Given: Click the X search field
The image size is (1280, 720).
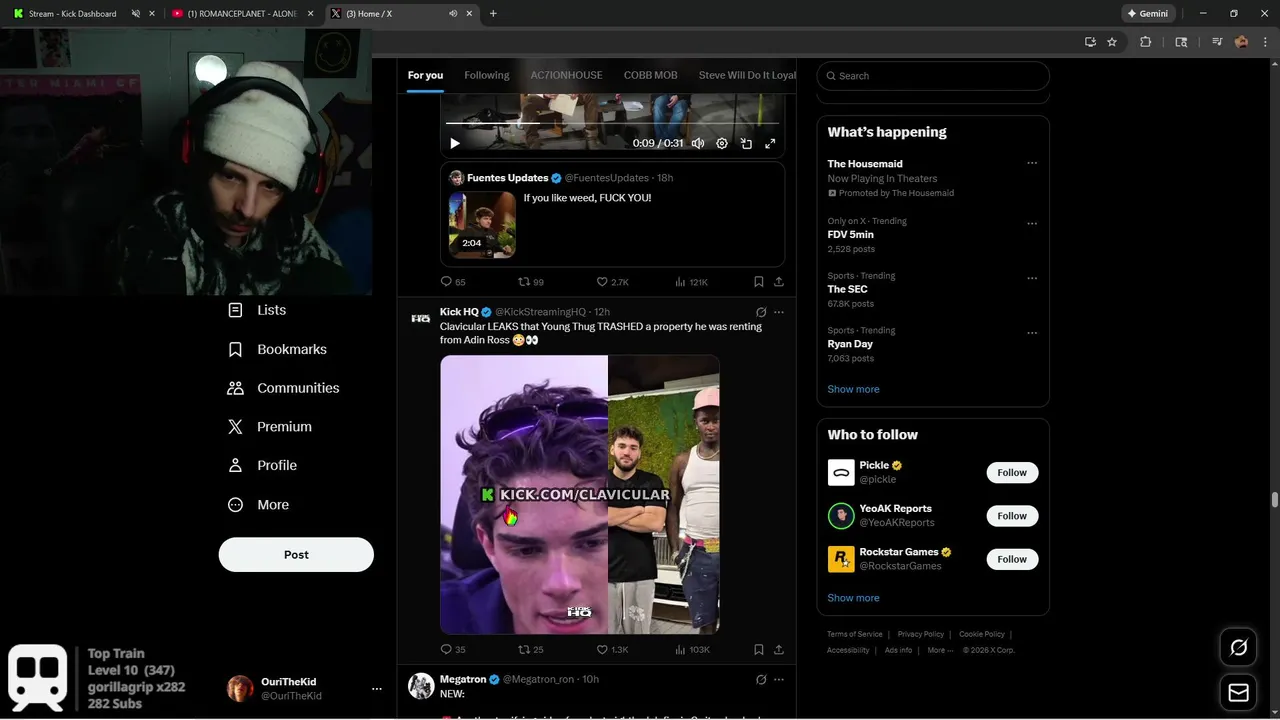Looking at the screenshot, I should (x=933, y=76).
